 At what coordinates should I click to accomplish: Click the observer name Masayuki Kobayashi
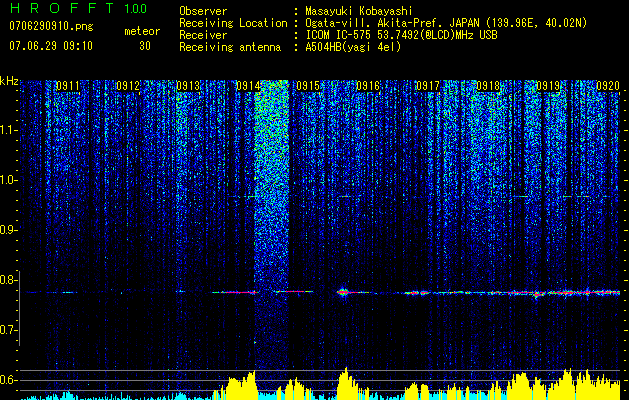pos(359,11)
